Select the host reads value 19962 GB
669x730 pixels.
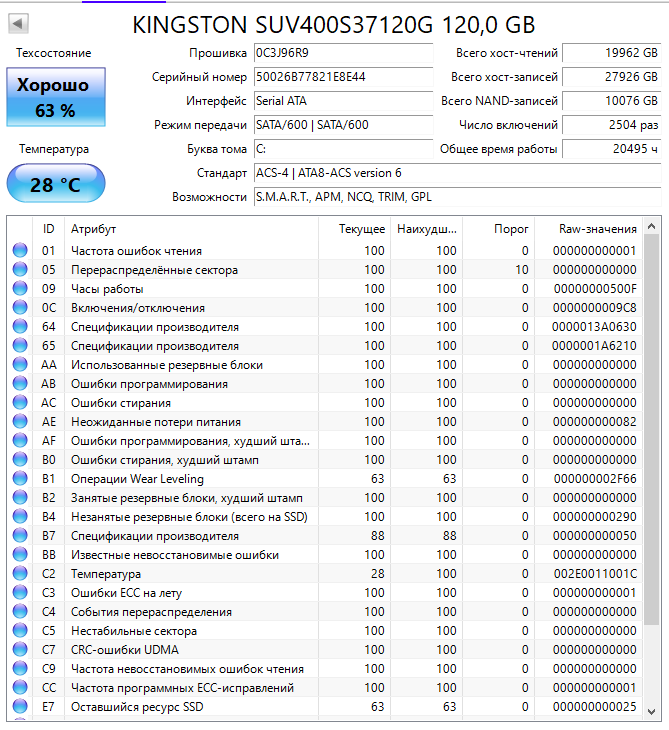click(x=612, y=53)
